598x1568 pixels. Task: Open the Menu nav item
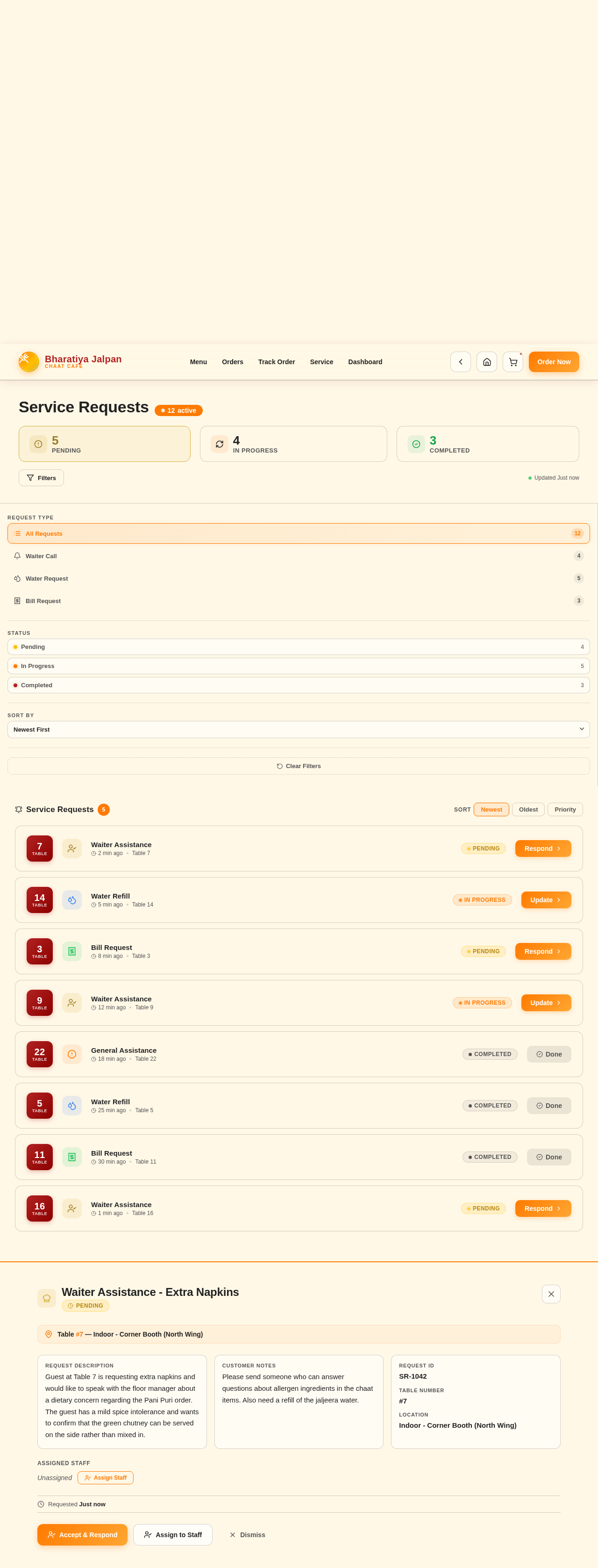[x=198, y=361]
